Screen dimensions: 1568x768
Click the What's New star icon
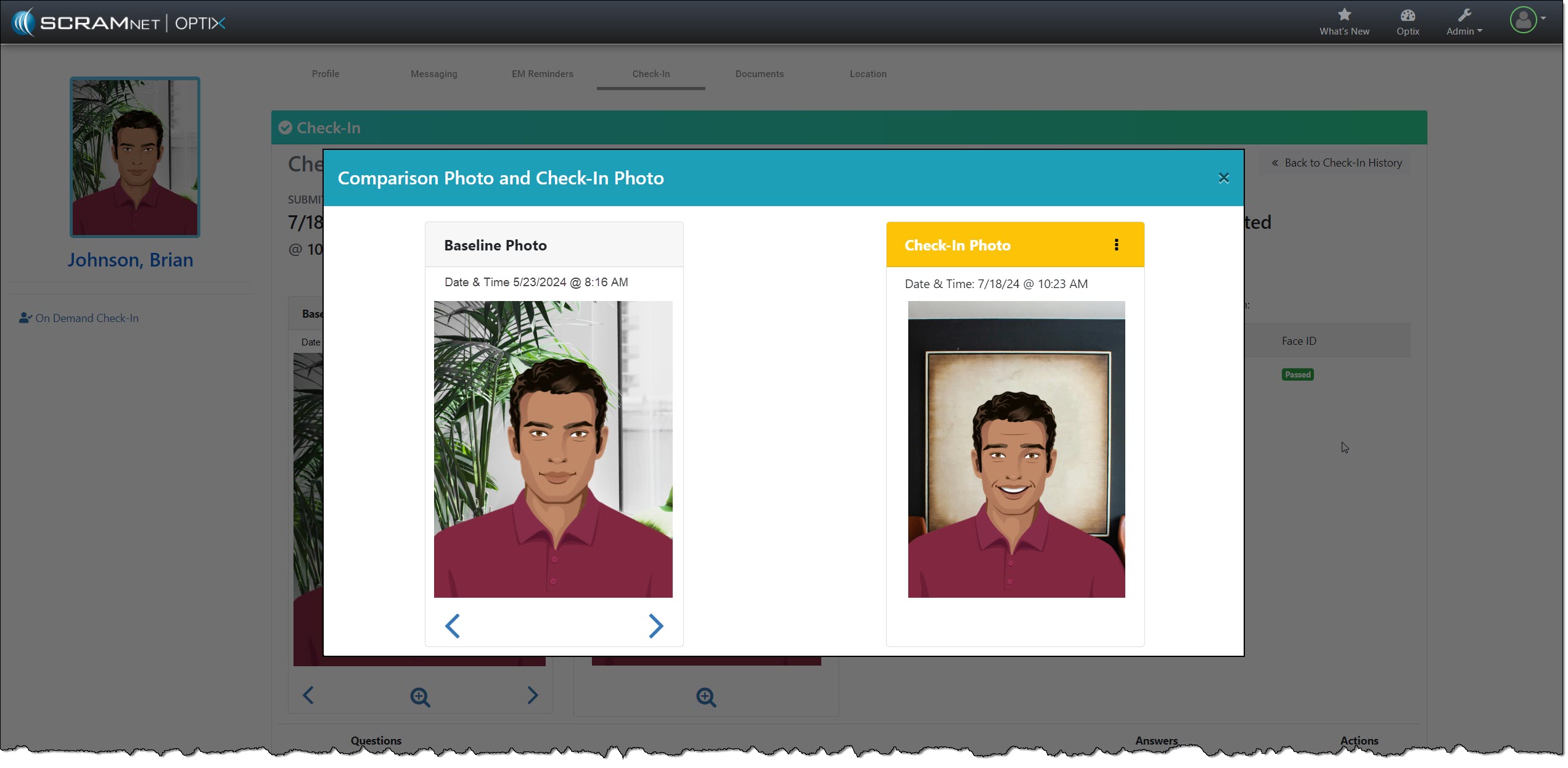point(1344,15)
